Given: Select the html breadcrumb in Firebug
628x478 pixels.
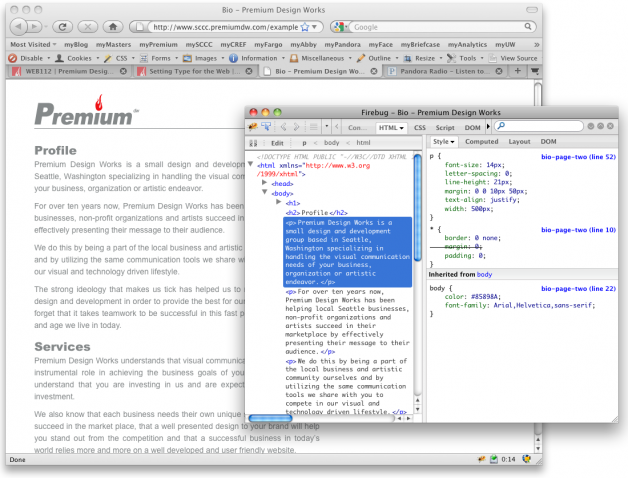Looking at the screenshot, I should (x=363, y=143).
